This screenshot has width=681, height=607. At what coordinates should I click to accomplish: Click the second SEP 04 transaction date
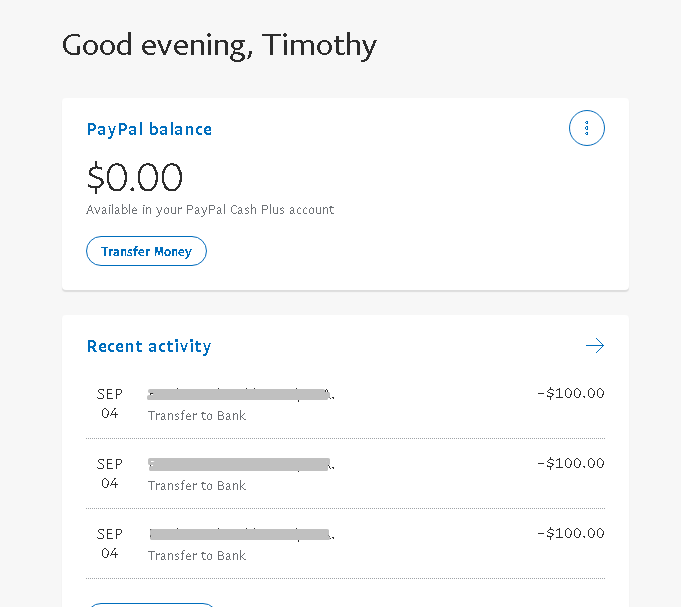(x=110, y=473)
